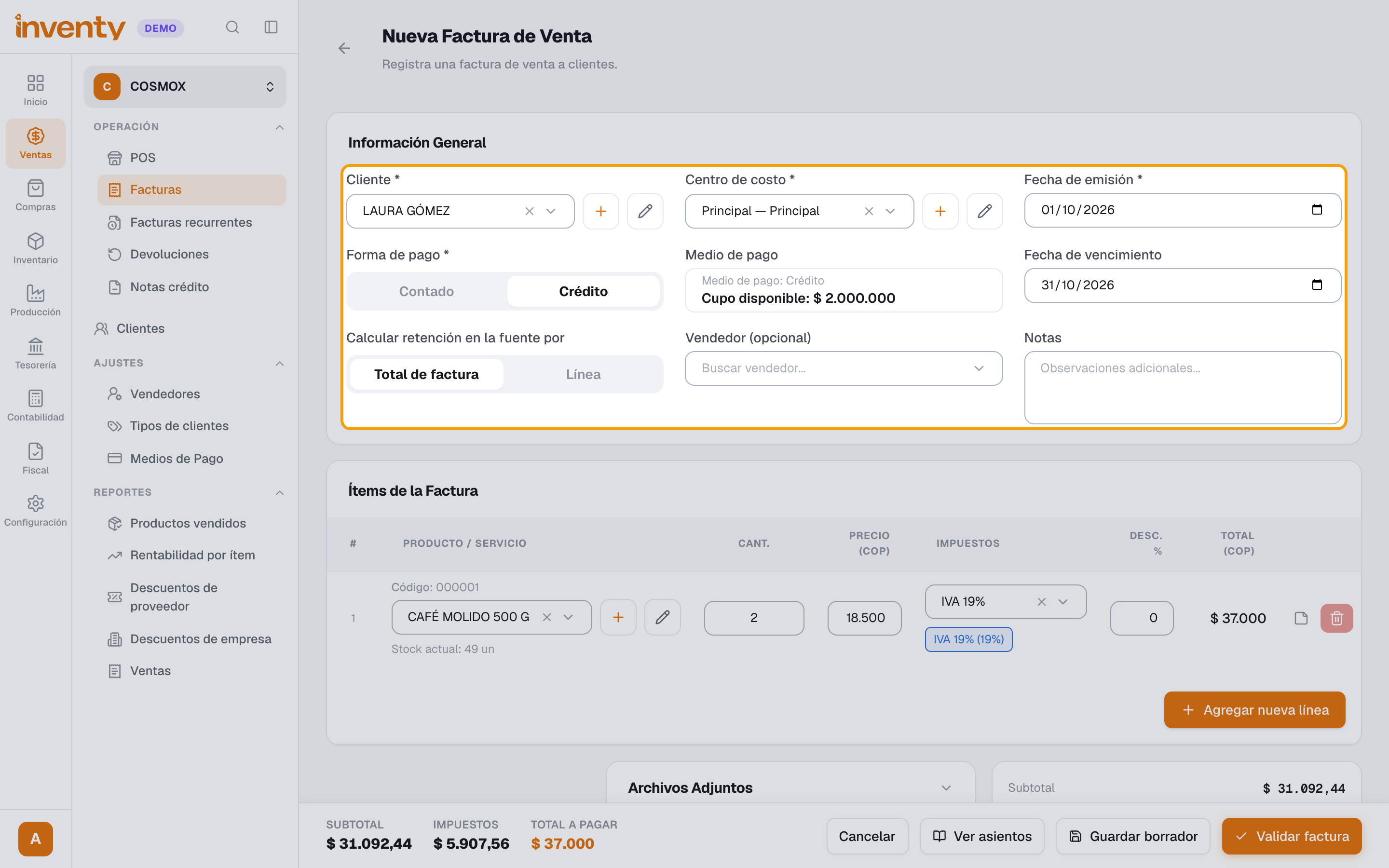Open Inicio in the icon rail

point(36,90)
